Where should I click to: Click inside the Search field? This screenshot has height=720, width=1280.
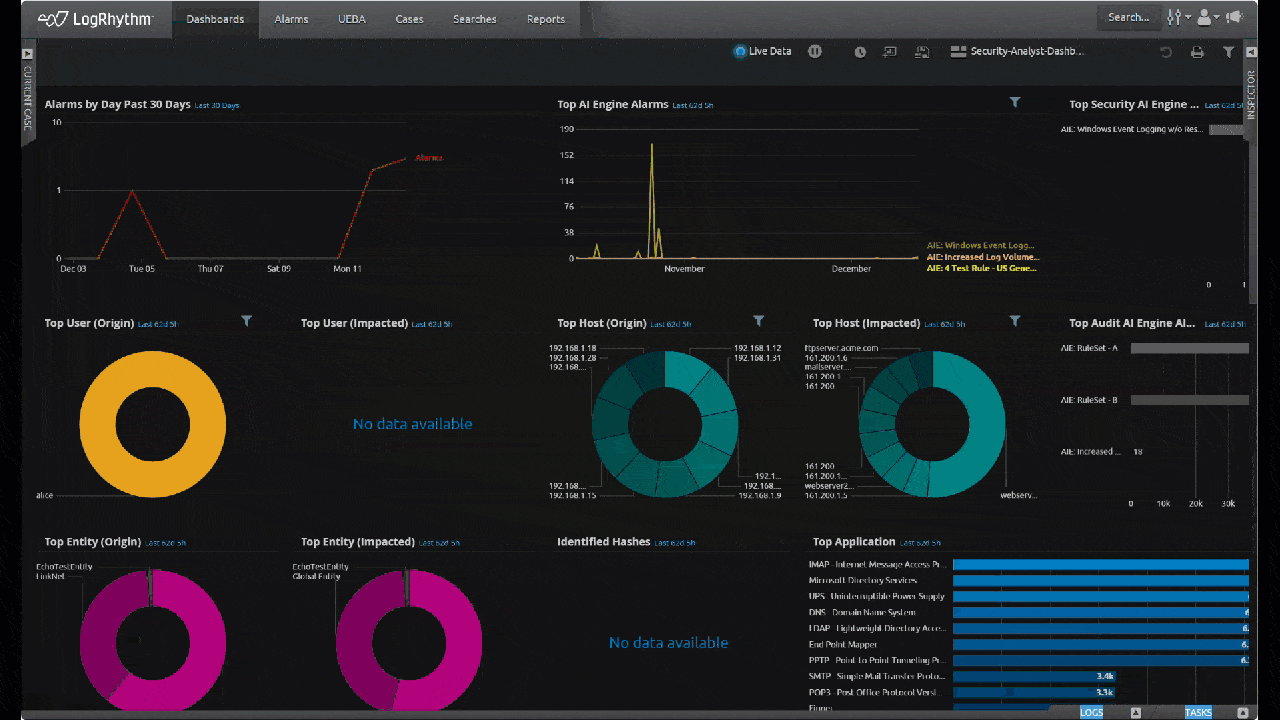[1128, 16]
